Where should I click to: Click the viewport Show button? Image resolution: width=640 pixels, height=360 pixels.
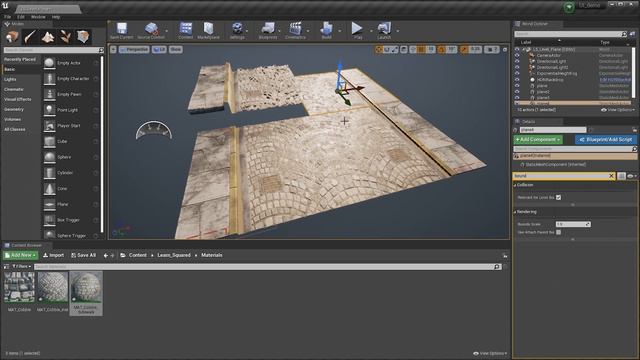tap(176, 49)
